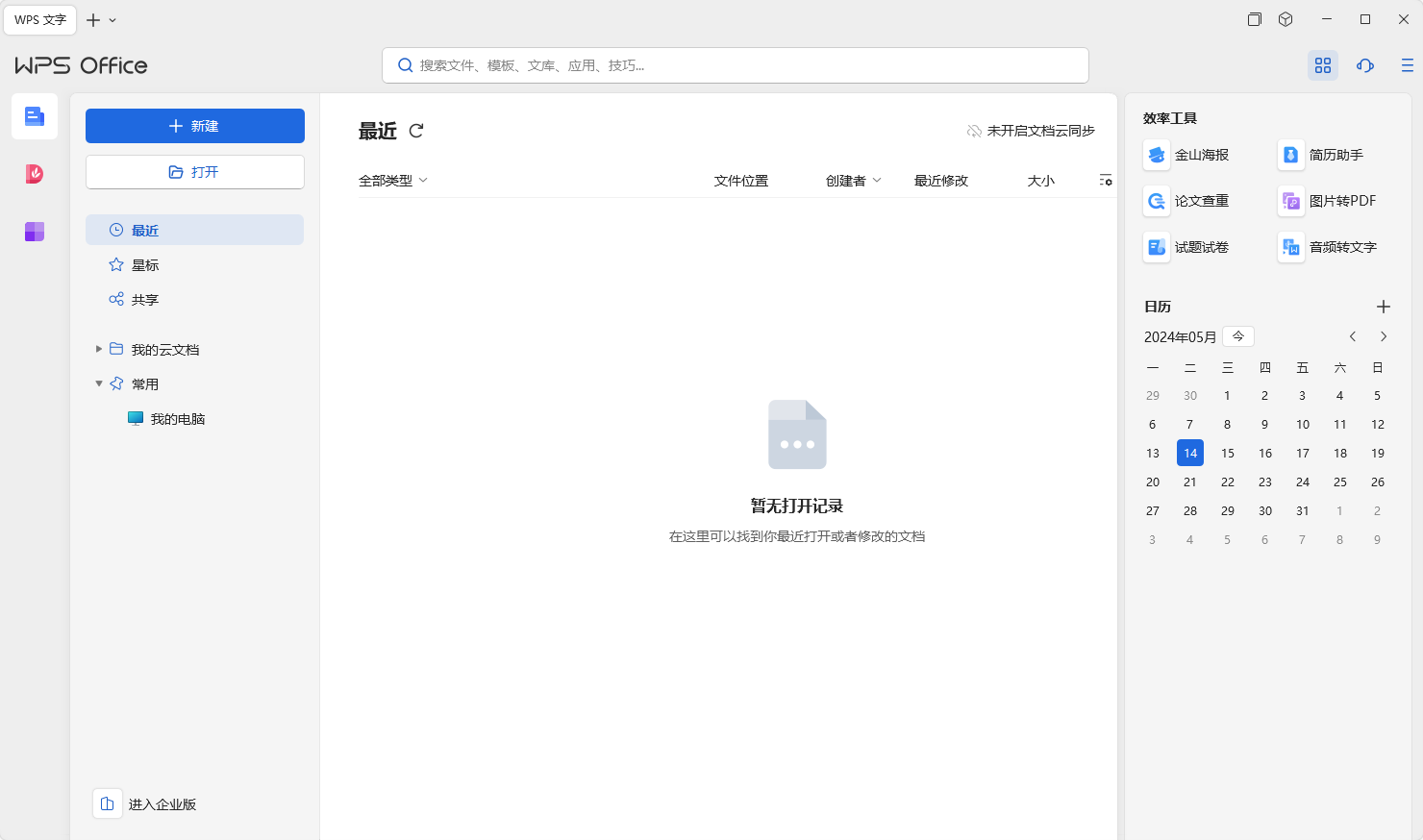Expand the 全部类型 file type dropdown
Screen dimensions: 1423x840
pyautogui.click(x=392, y=181)
